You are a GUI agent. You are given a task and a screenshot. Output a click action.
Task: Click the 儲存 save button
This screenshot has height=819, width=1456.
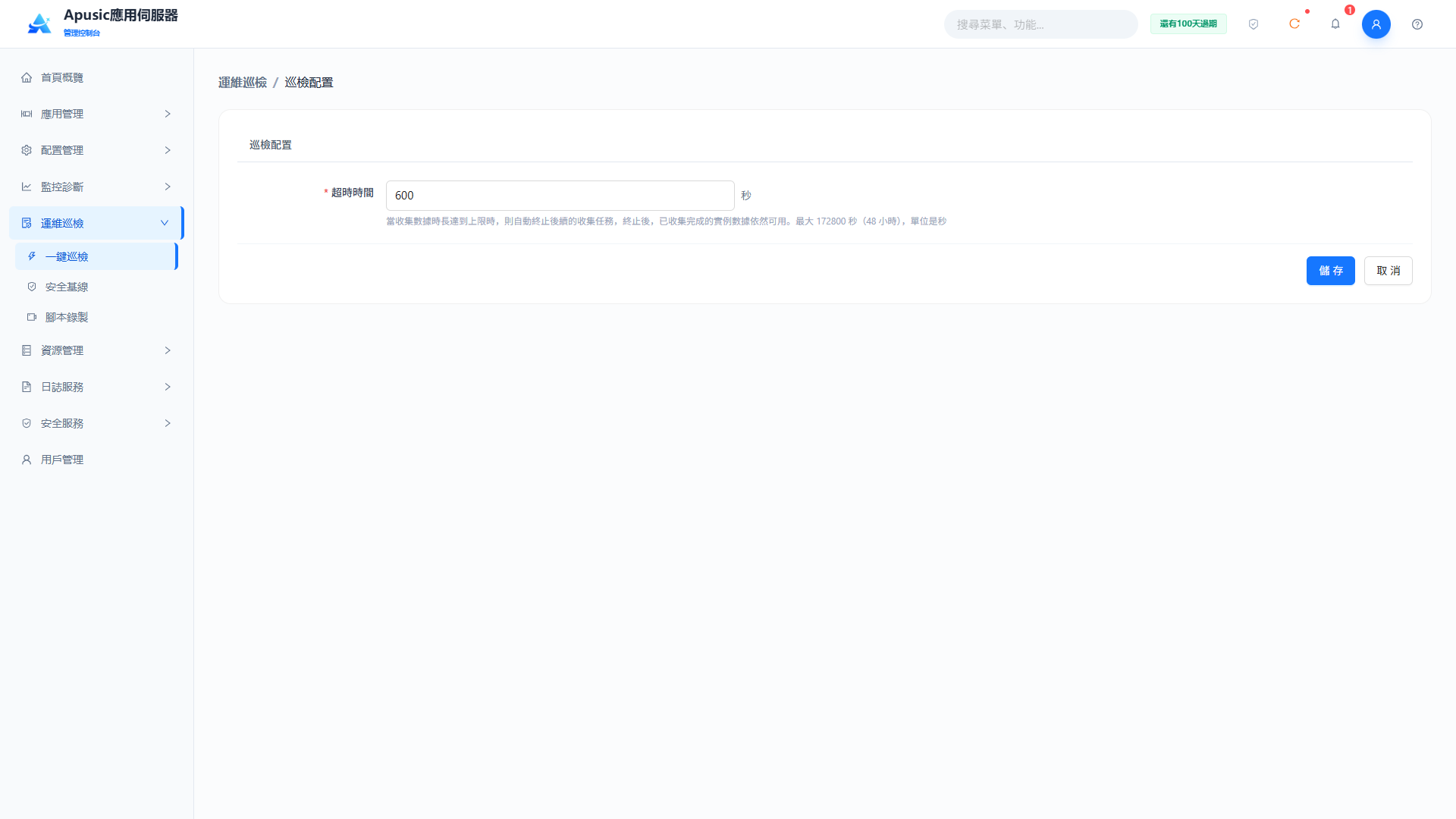(x=1330, y=271)
